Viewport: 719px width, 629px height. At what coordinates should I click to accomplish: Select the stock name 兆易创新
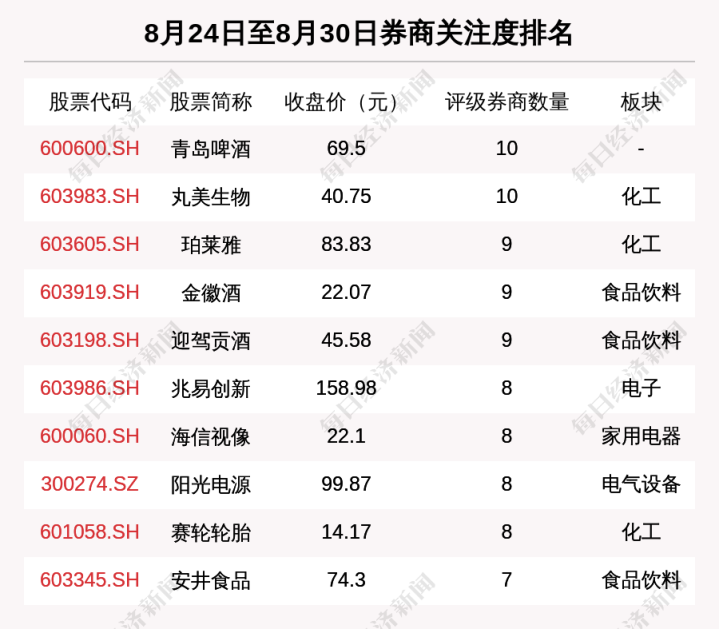211,389
